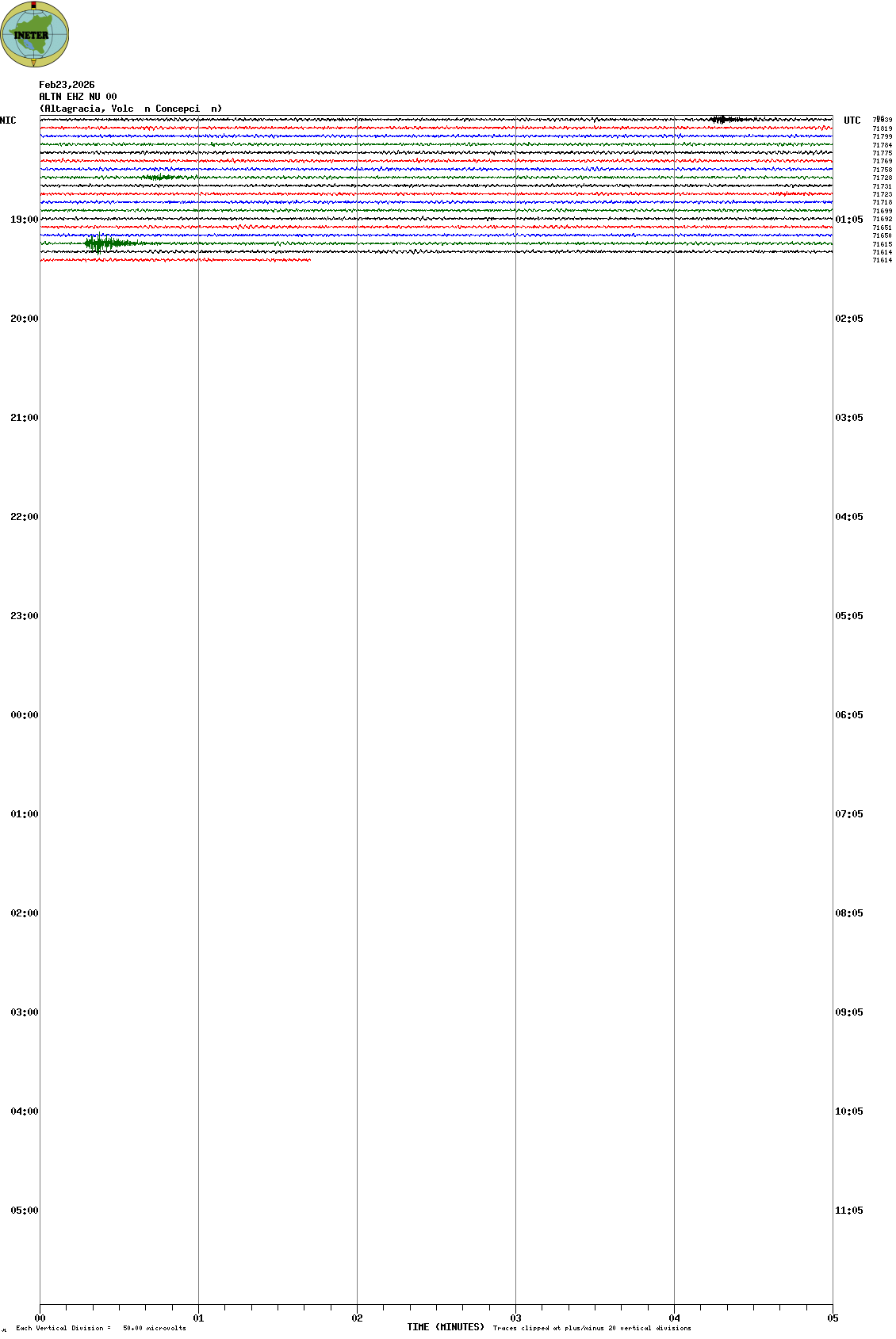Select the Feb23,2026 date text
This screenshot has width=896, height=1339.
point(67,85)
